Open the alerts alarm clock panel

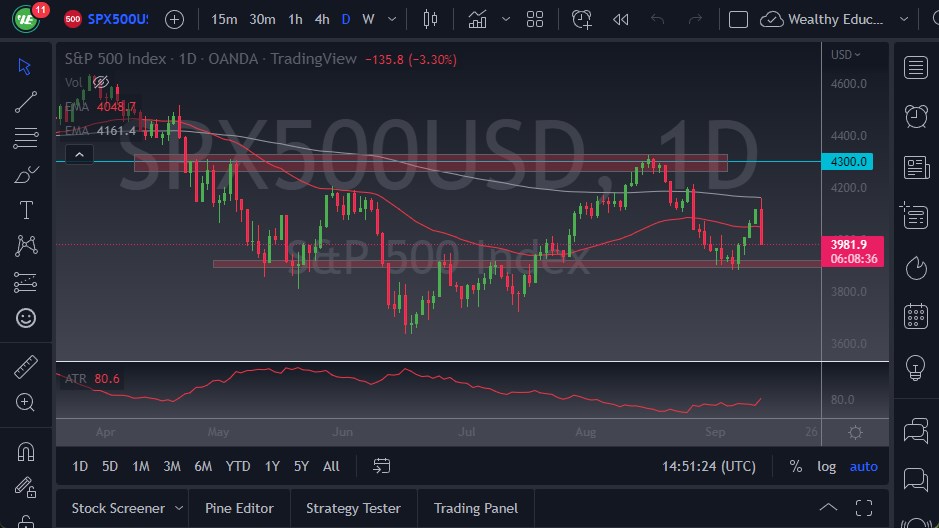[x=915, y=117]
